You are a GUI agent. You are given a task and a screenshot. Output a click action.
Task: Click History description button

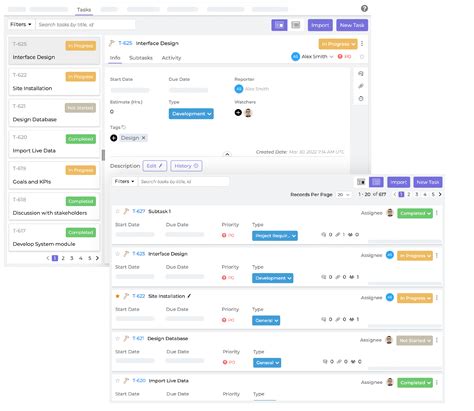[x=186, y=166]
